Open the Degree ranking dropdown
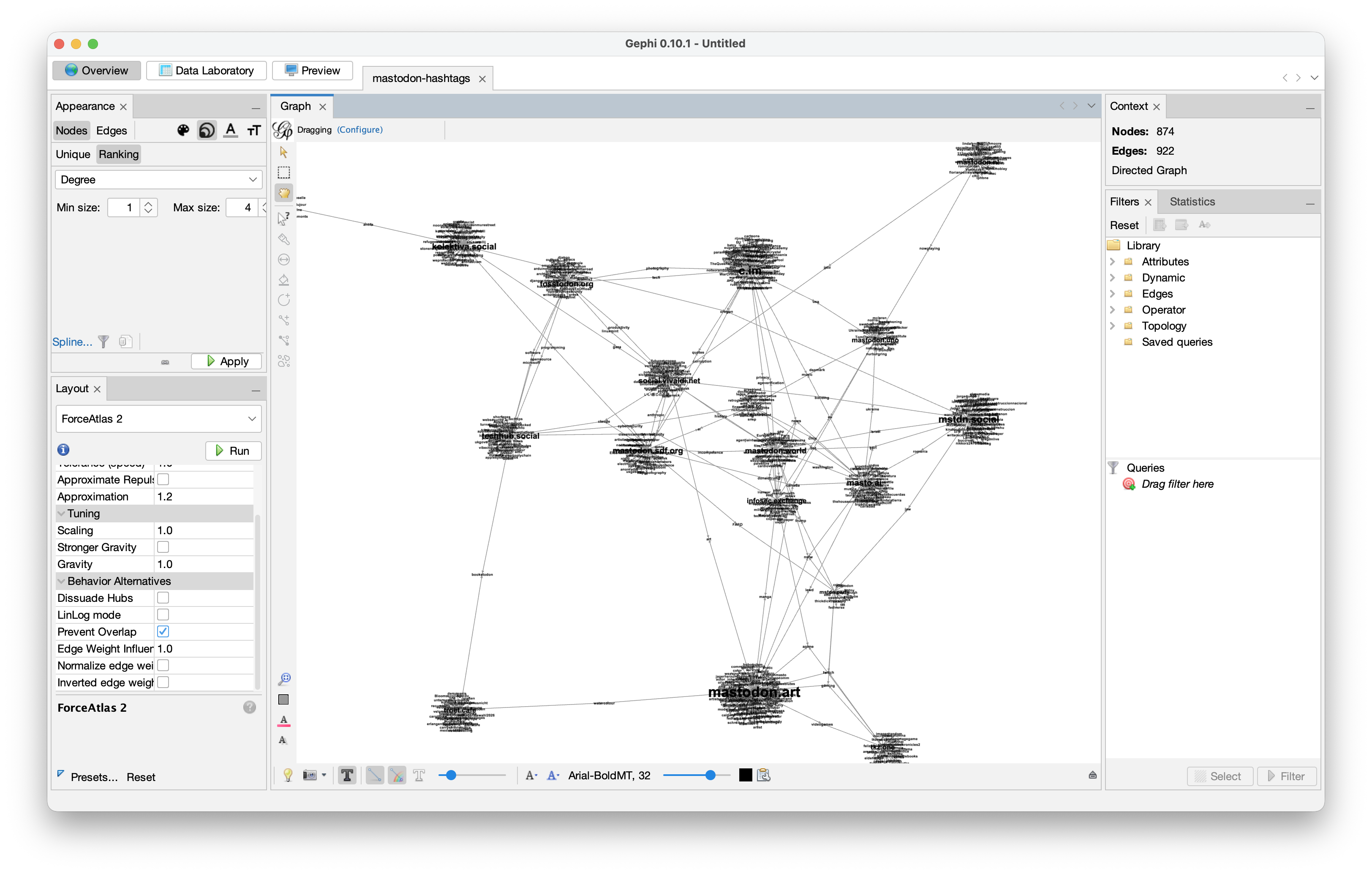The width and height of the screenshot is (1372, 874). (x=158, y=180)
